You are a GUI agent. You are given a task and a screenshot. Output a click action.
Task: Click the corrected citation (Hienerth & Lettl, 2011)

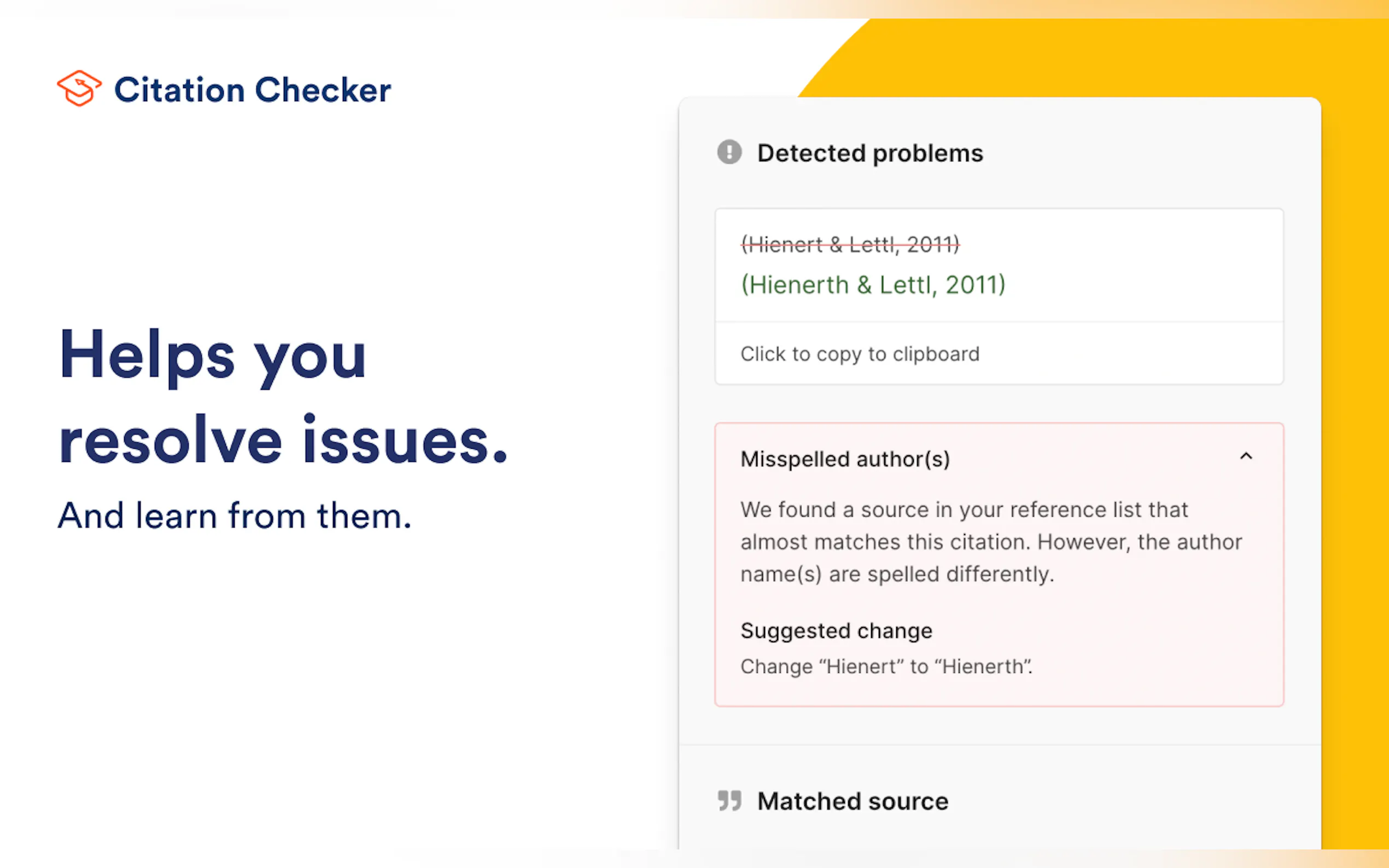873,284
